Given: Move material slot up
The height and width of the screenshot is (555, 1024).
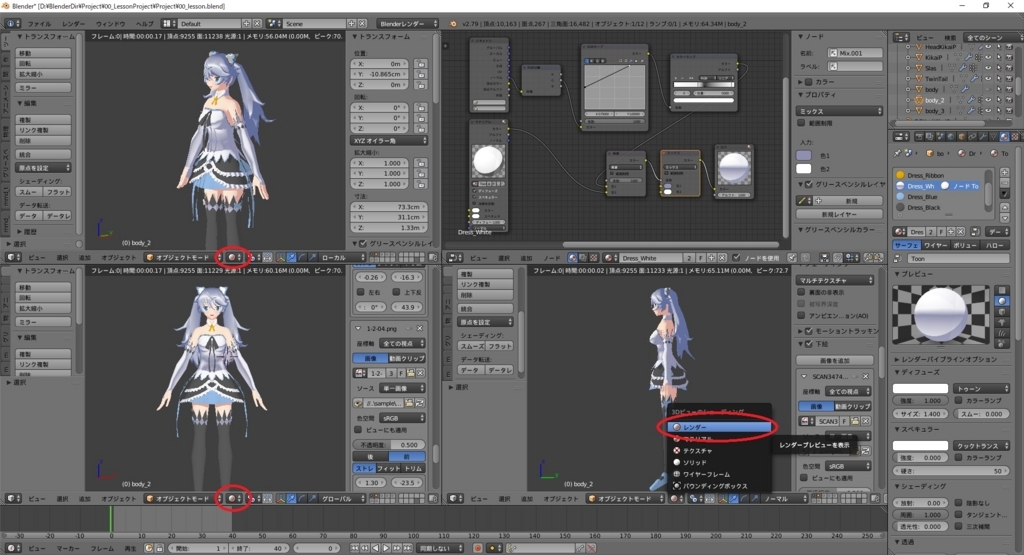Looking at the screenshot, I should click(1004, 207).
